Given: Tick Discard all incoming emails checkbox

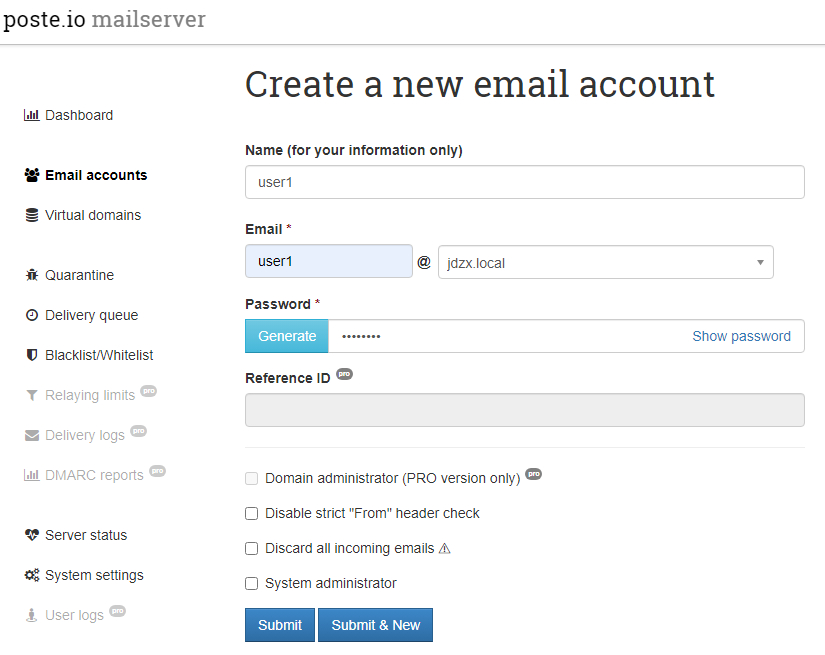Looking at the screenshot, I should [252, 548].
